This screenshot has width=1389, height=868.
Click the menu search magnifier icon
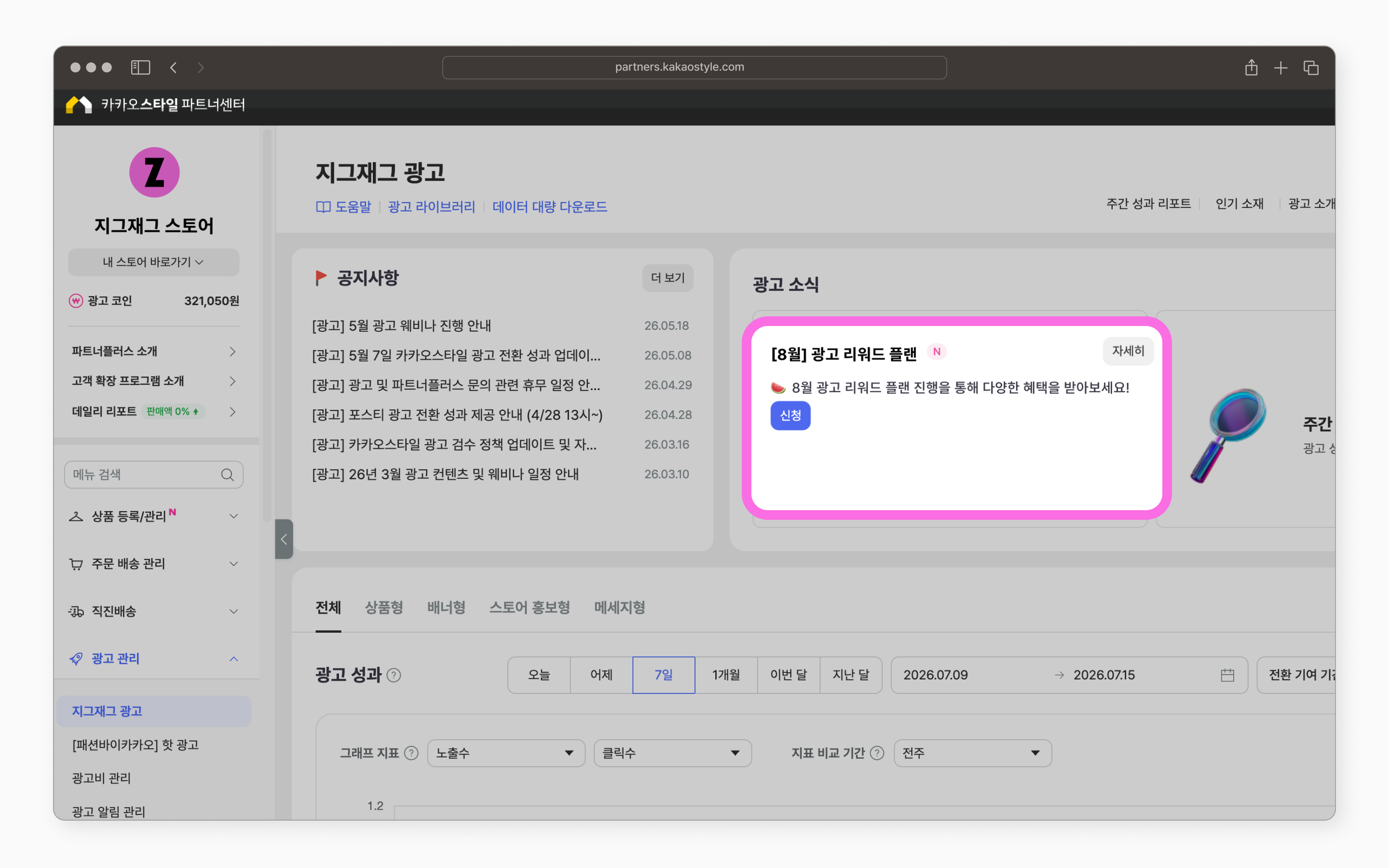coord(227,475)
